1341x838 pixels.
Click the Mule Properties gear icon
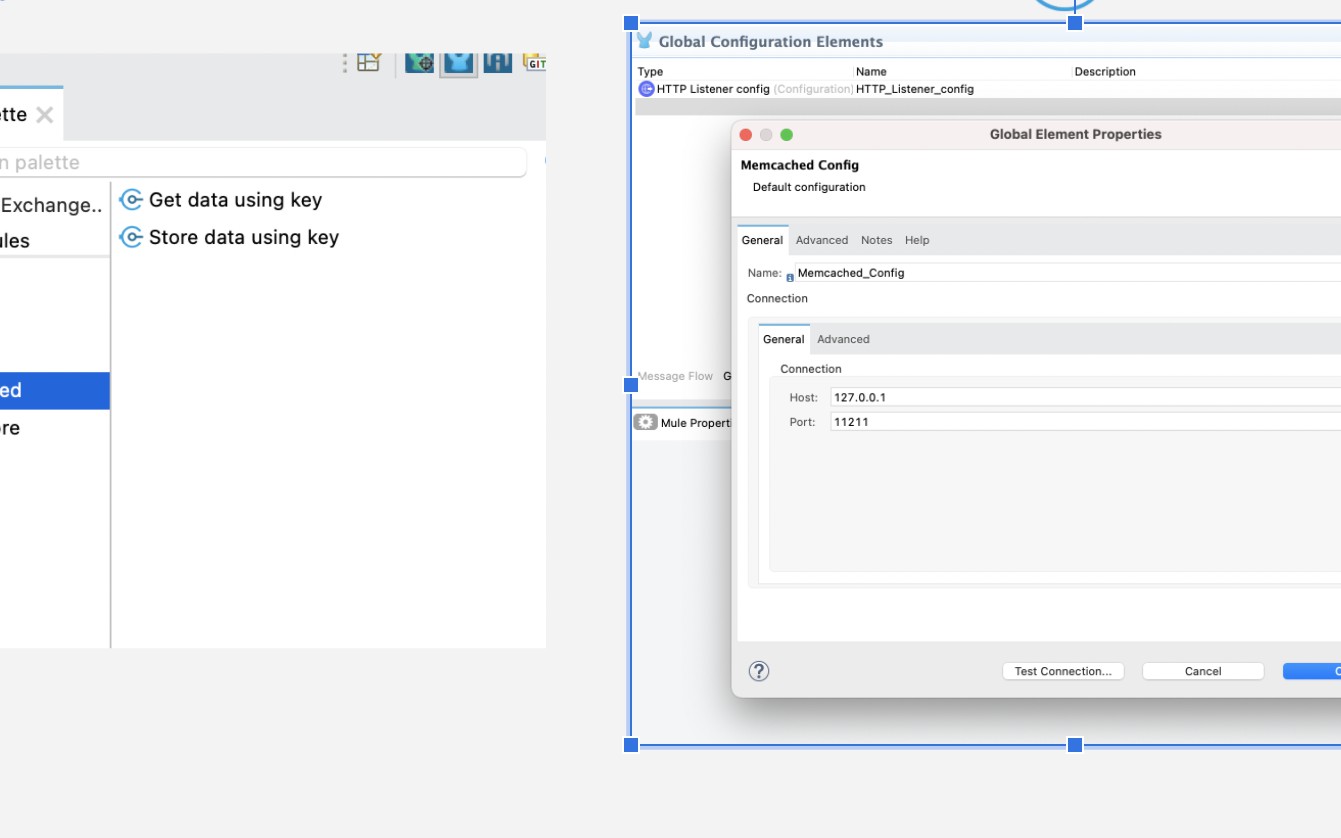645,423
